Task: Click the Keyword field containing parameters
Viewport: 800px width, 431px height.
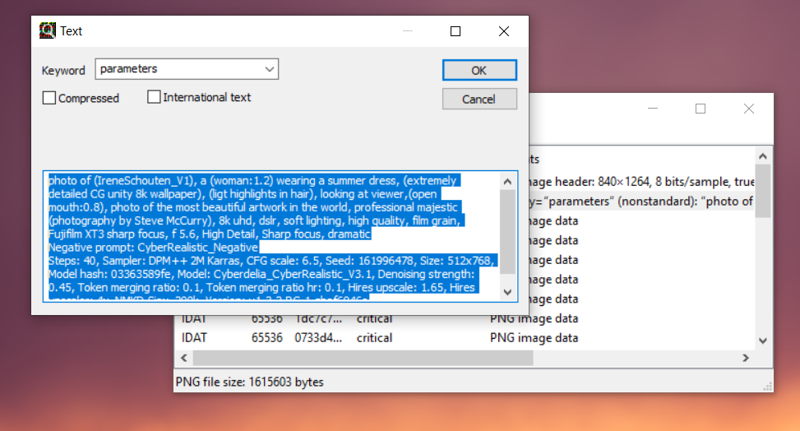Action: click(x=187, y=69)
